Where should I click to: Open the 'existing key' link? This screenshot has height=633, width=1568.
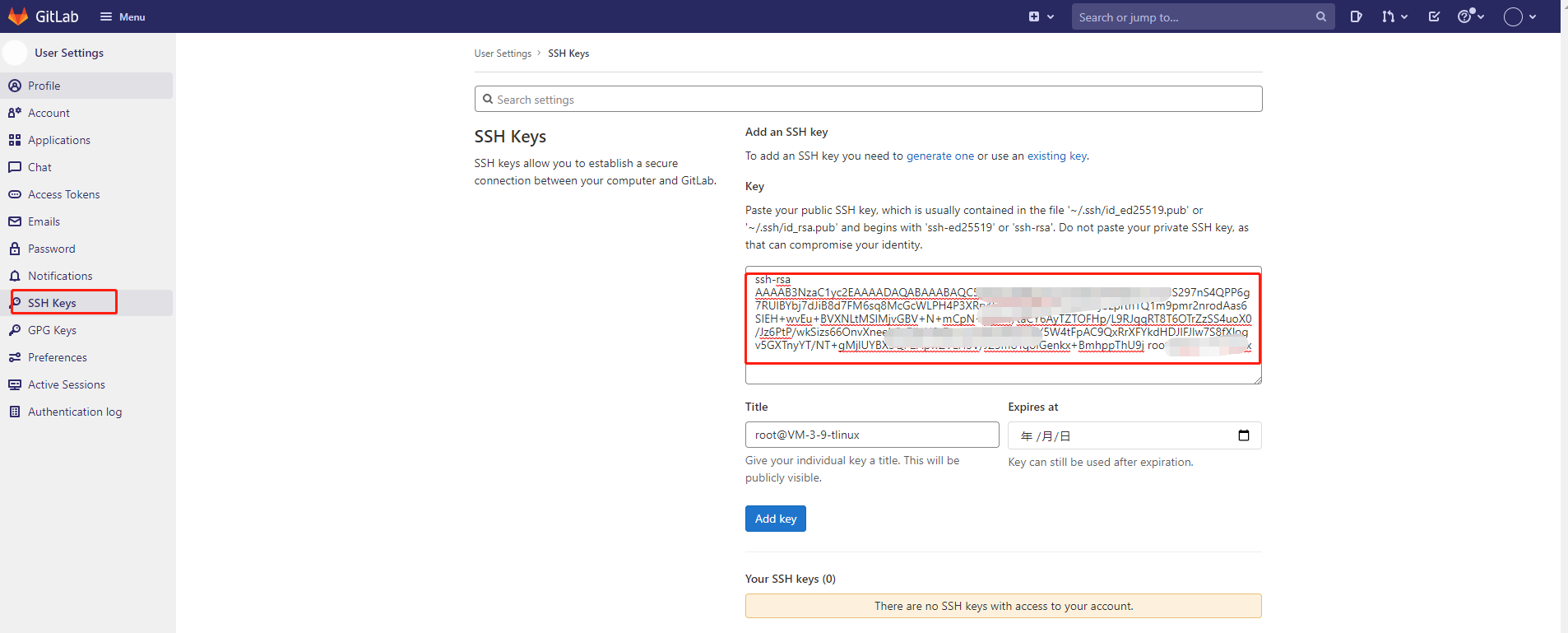(x=1056, y=156)
